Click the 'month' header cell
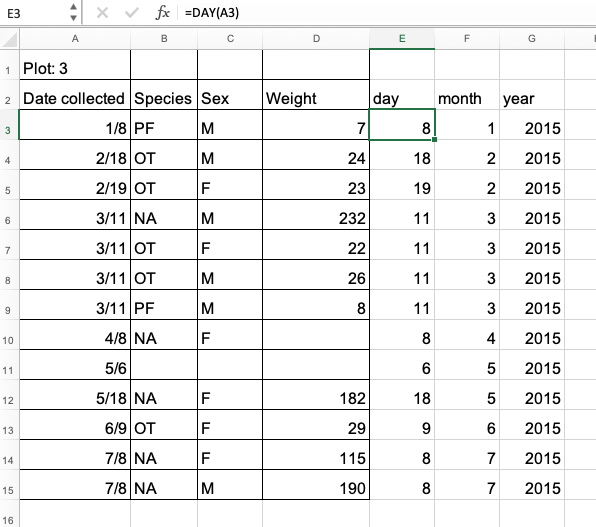 point(467,95)
